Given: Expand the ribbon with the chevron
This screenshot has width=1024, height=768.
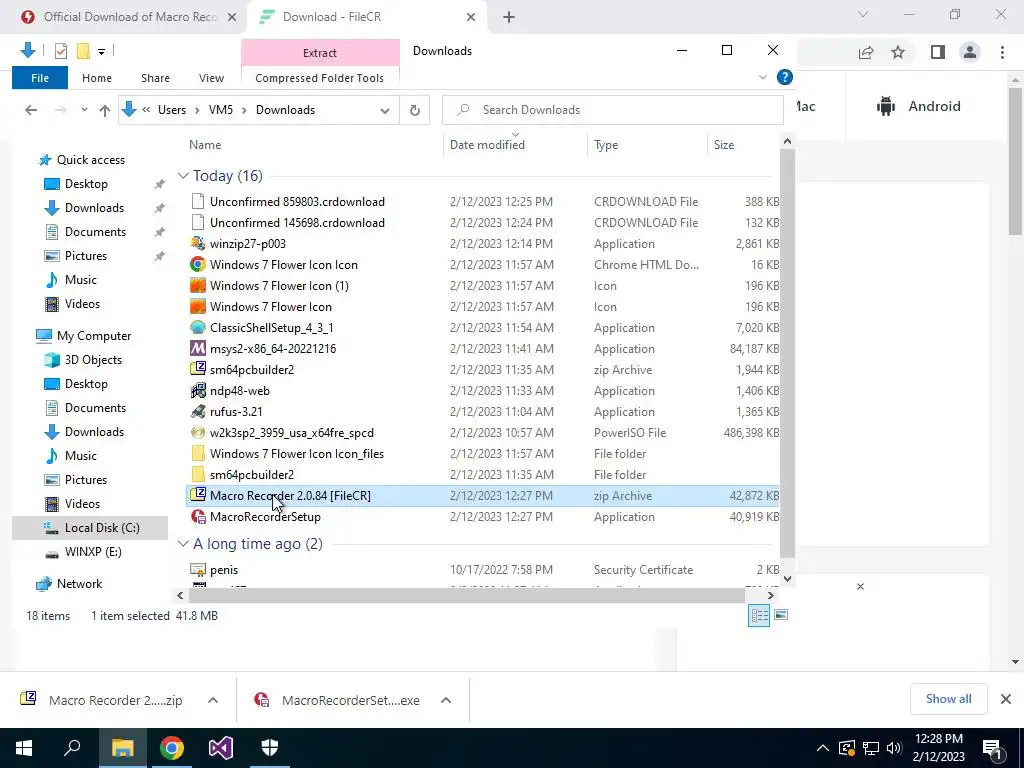Looking at the screenshot, I should [x=762, y=77].
